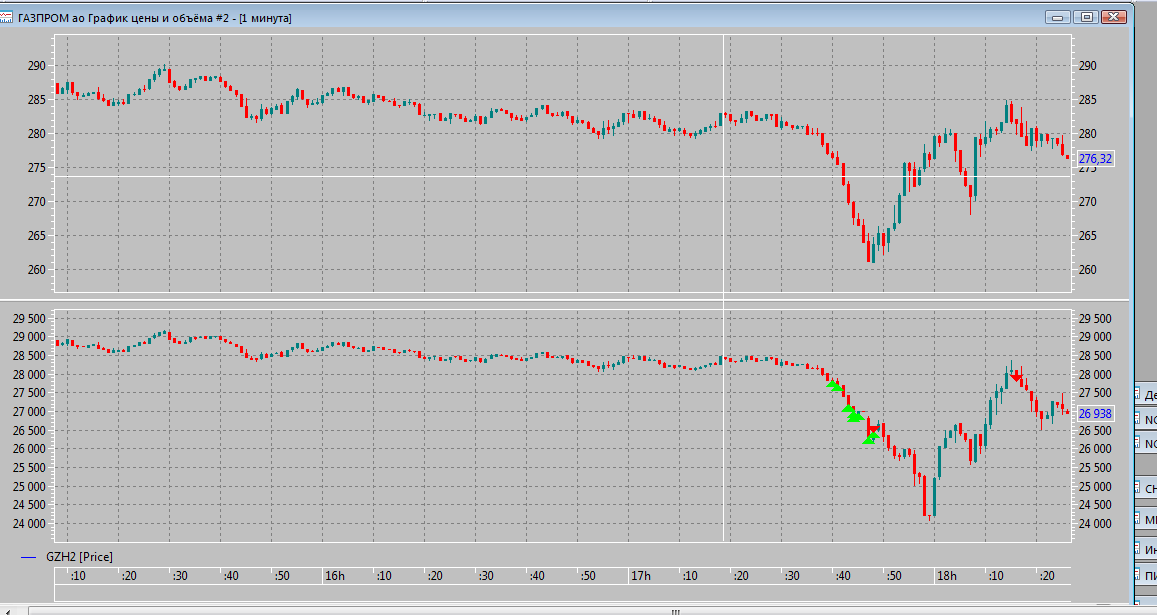Select the lowest green buy marker on GZH2 chart
The image size is (1157, 615).
870,439
